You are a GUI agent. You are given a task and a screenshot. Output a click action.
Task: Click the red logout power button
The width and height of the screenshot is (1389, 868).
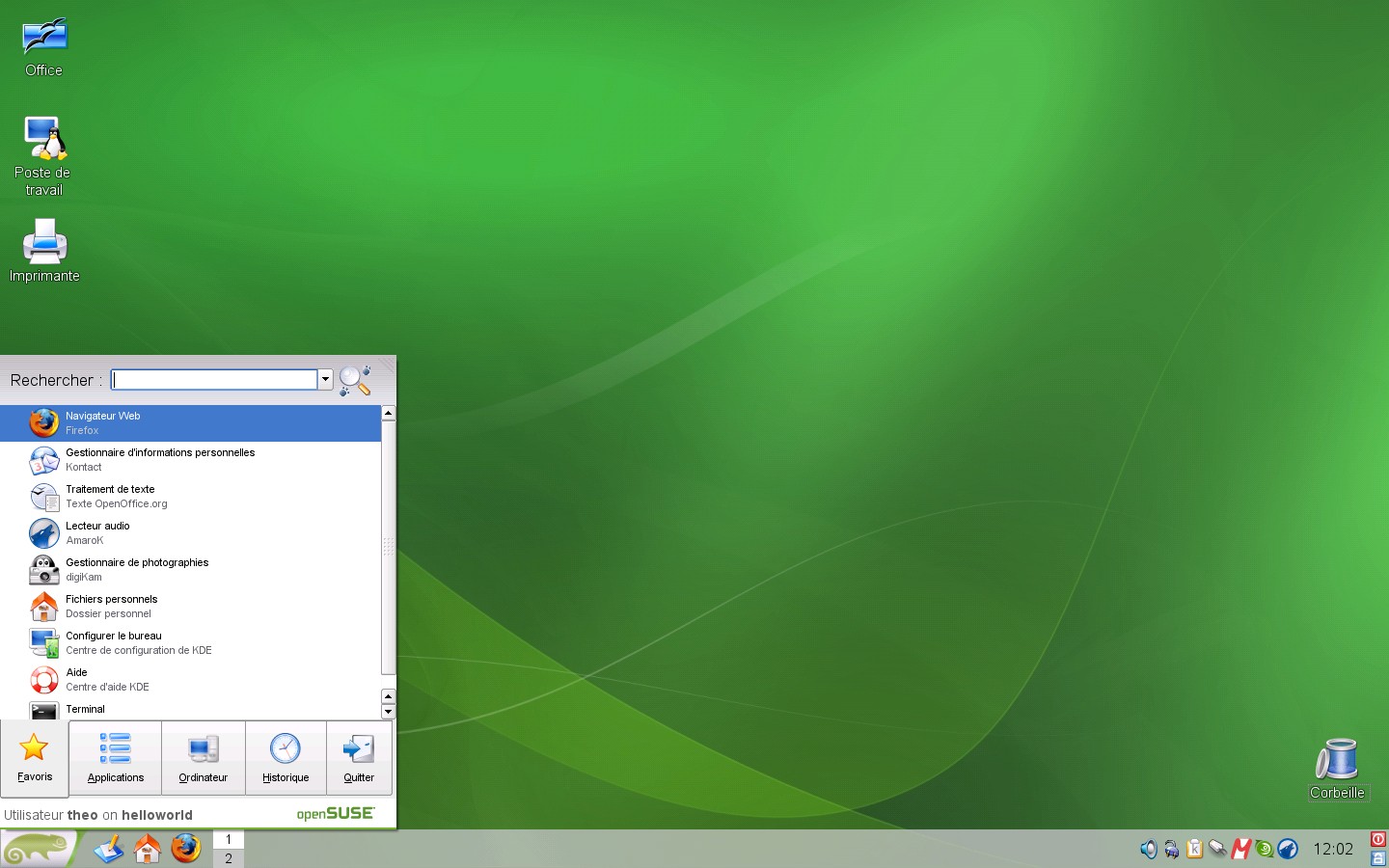point(1378,839)
